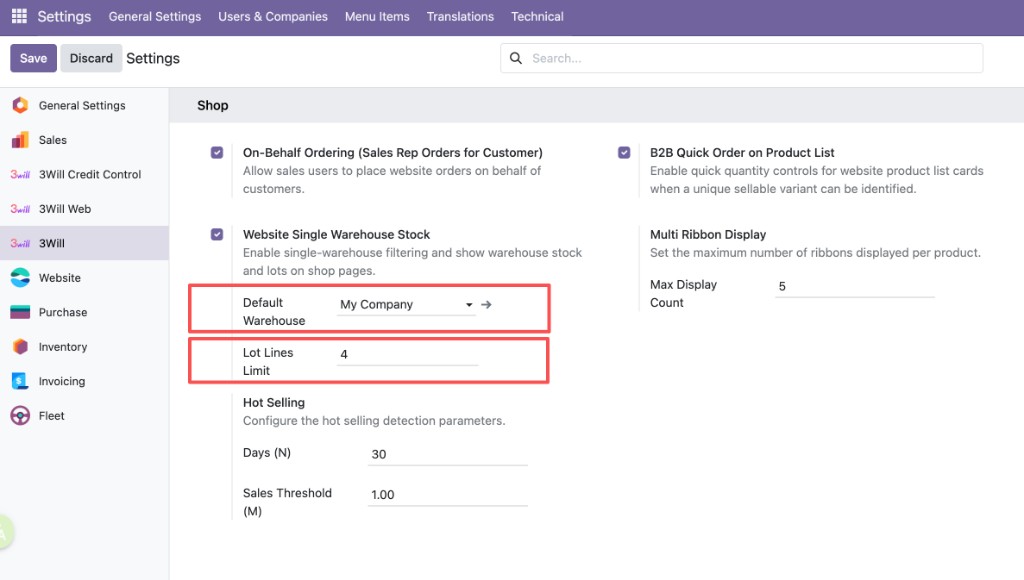Click the 3Will Credit Control logo icon
Image resolution: width=1024 pixels, height=580 pixels.
tap(20, 174)
